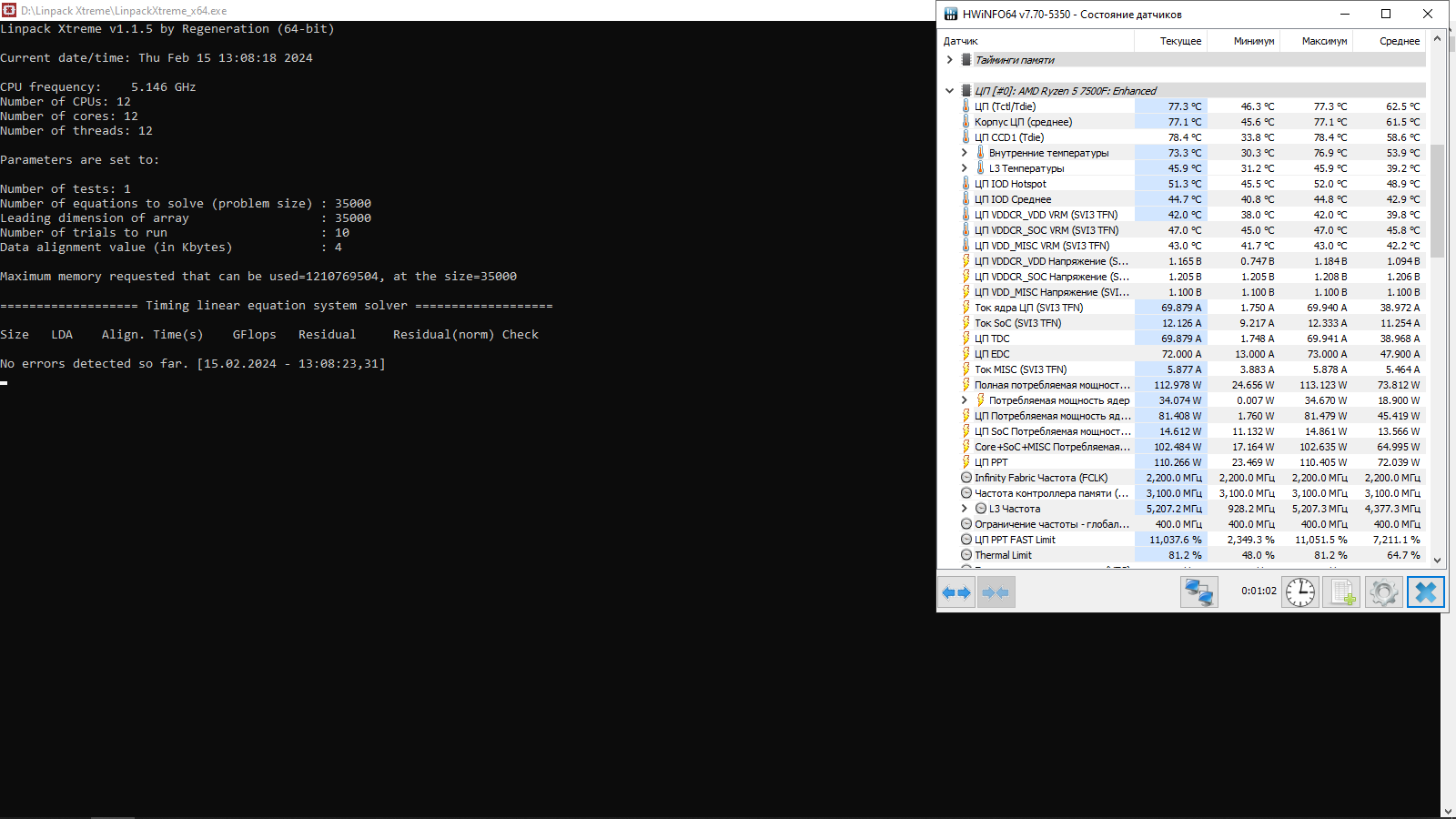Image resolution: width=1456 pixels, height=819 pixels.
Task: Click the 62.5 °C average value cell
Action: point(1390,106)
